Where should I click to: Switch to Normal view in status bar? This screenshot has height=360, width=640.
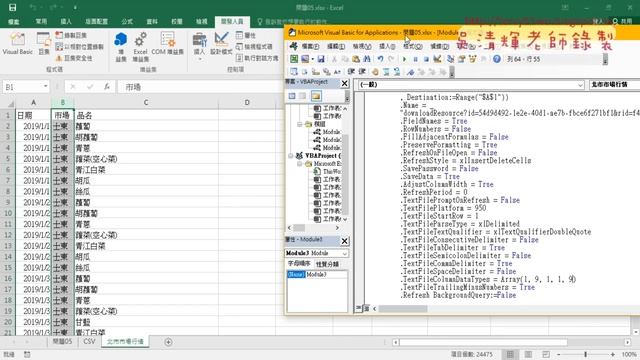coord(510,354)
